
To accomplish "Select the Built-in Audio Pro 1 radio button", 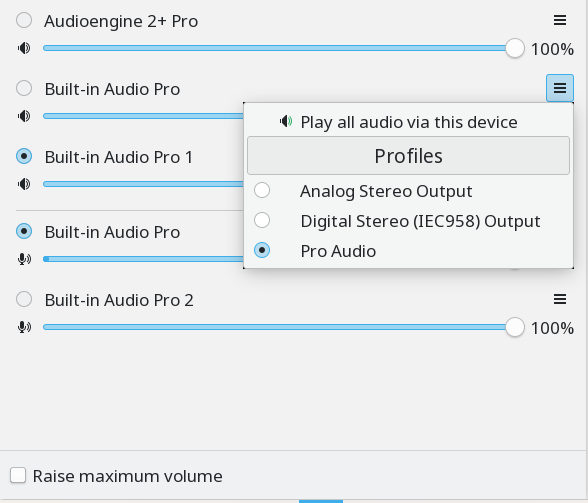I will pos(24,156).
